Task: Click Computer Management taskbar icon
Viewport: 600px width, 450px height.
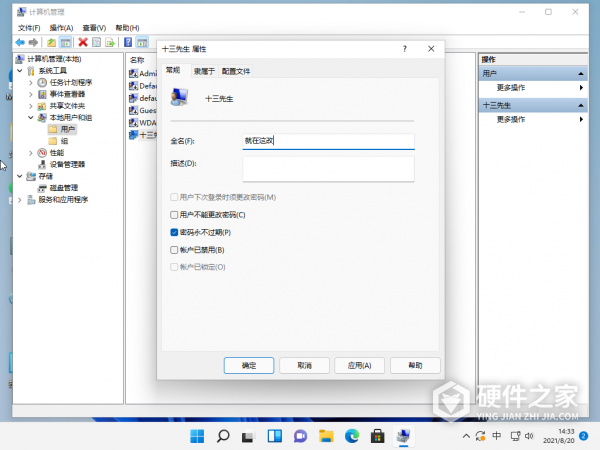Action: pyautogui.click(x=403, y=436)
